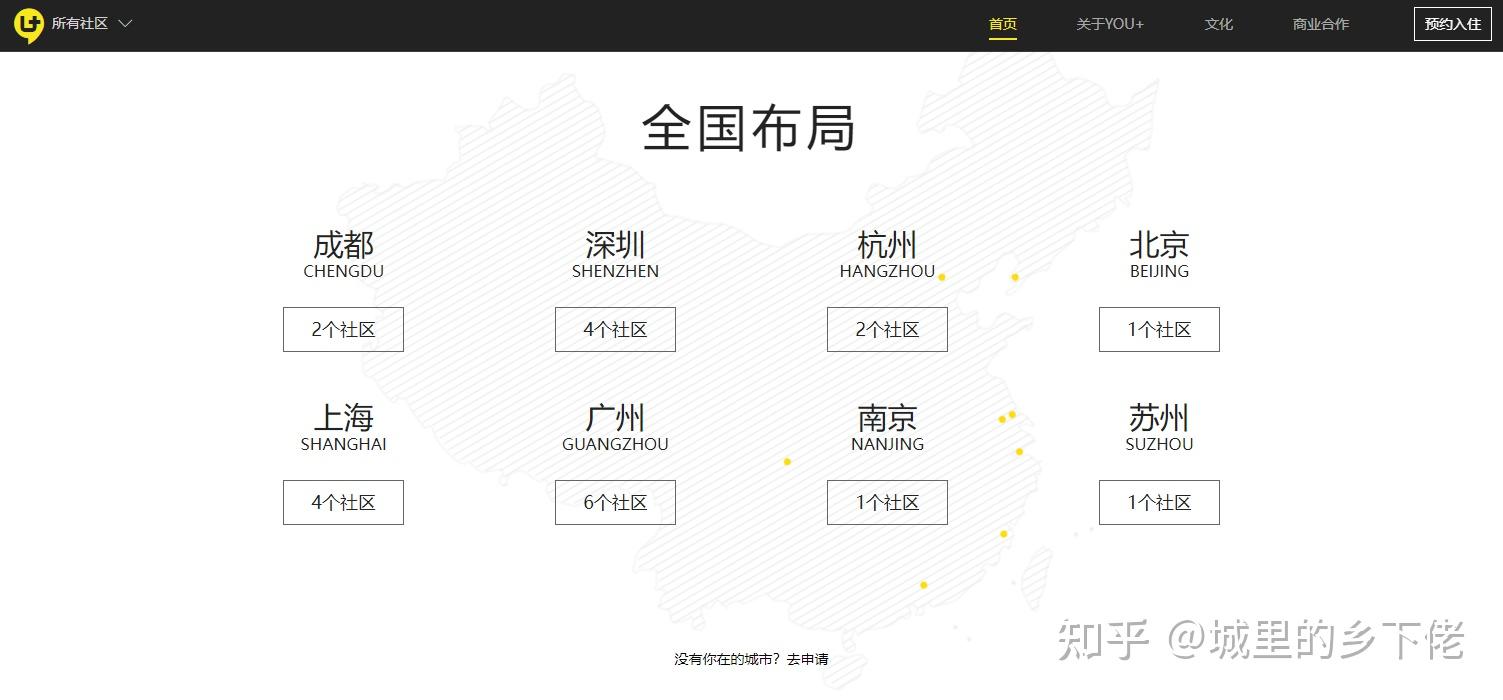The height and width of the screenshot is (700, 1503).
Task: Click yellow map dot right of HANGZHOU label
Action: click(x=942, y=277)
